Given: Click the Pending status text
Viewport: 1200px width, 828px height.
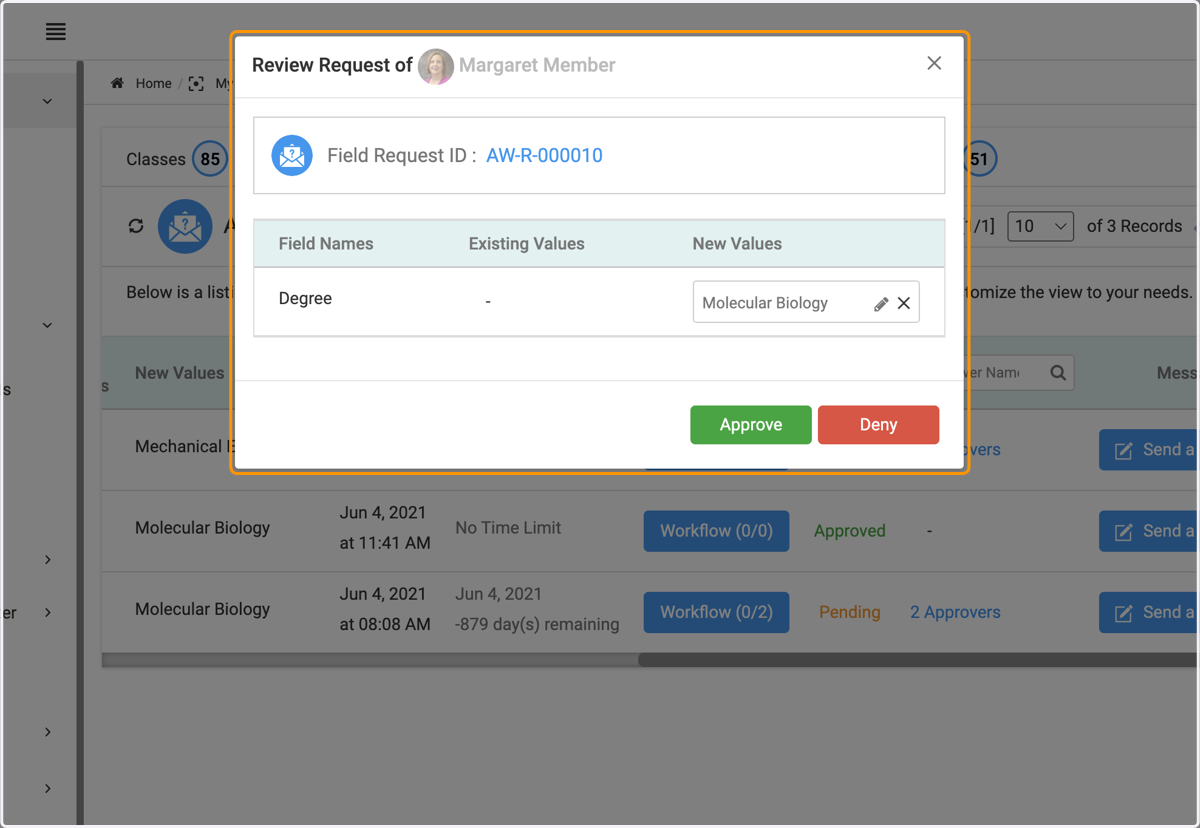Looking at the screenshot, I should (850, 612).
